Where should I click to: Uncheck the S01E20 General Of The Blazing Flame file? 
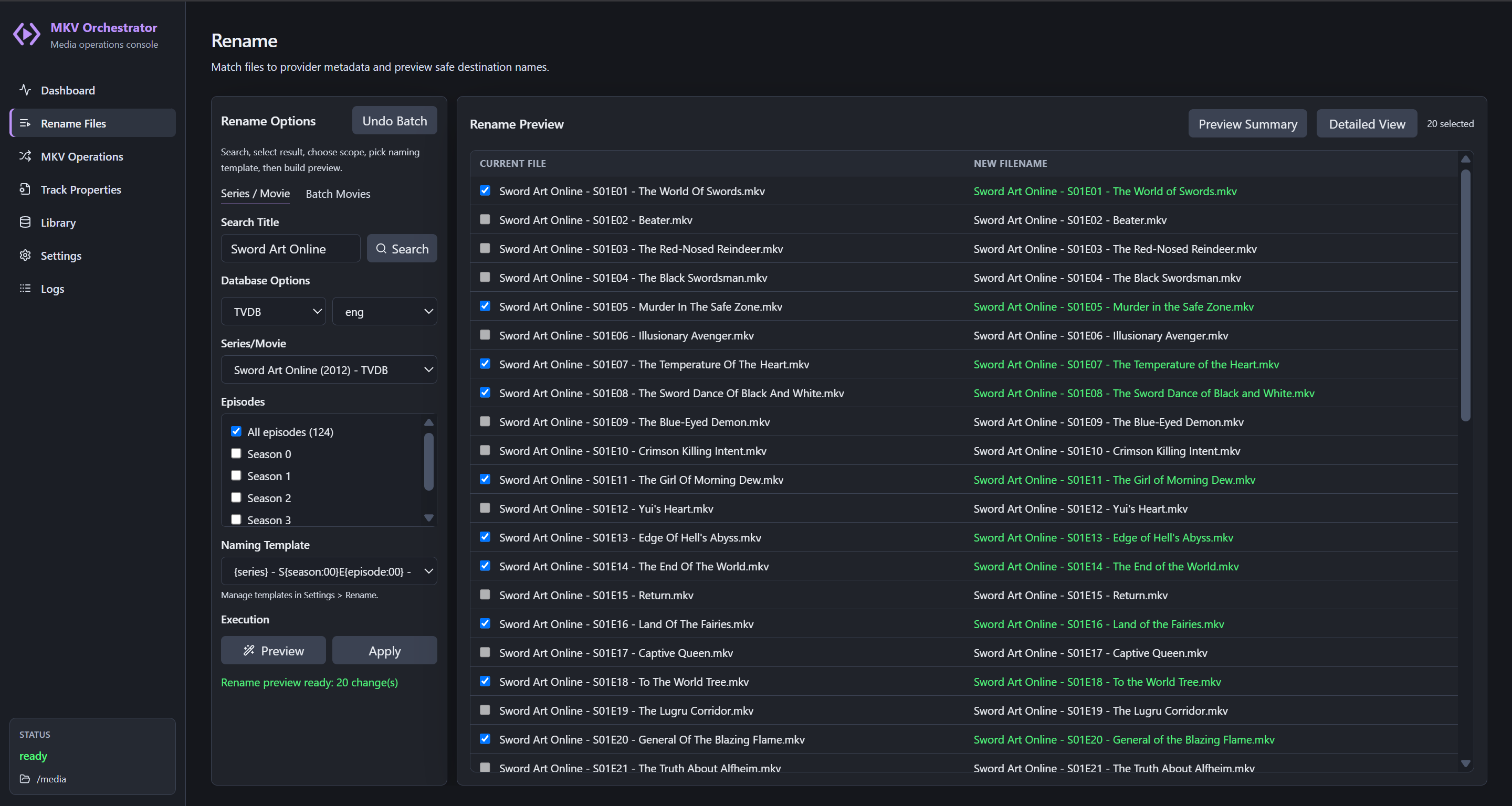[485, 739]
